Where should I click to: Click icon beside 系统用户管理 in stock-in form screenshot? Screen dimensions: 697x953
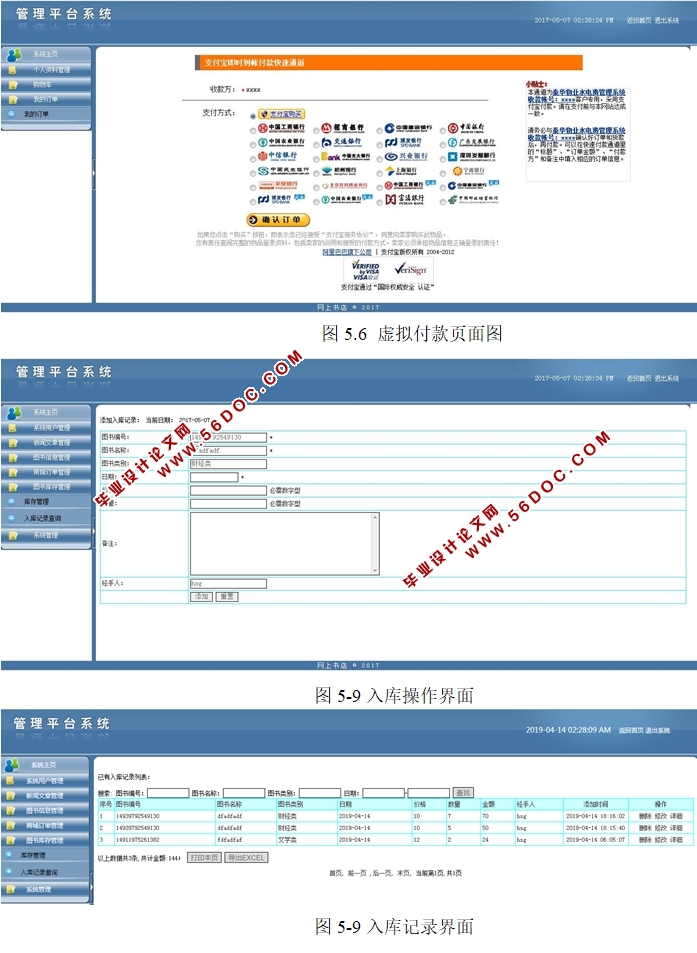pyautogui.click(x=13, y=428)
